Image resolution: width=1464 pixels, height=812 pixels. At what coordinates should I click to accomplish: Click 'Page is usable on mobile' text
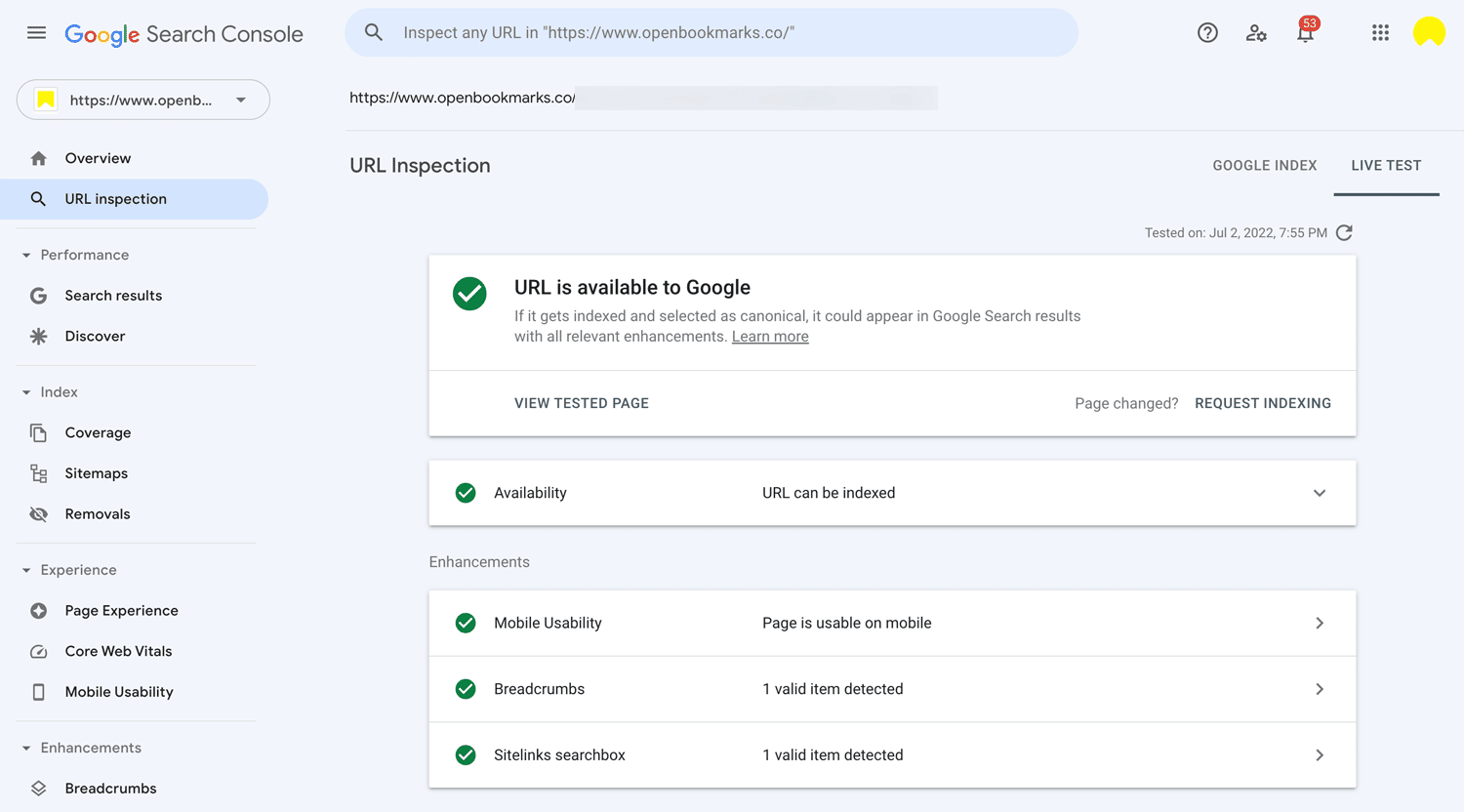847,623
